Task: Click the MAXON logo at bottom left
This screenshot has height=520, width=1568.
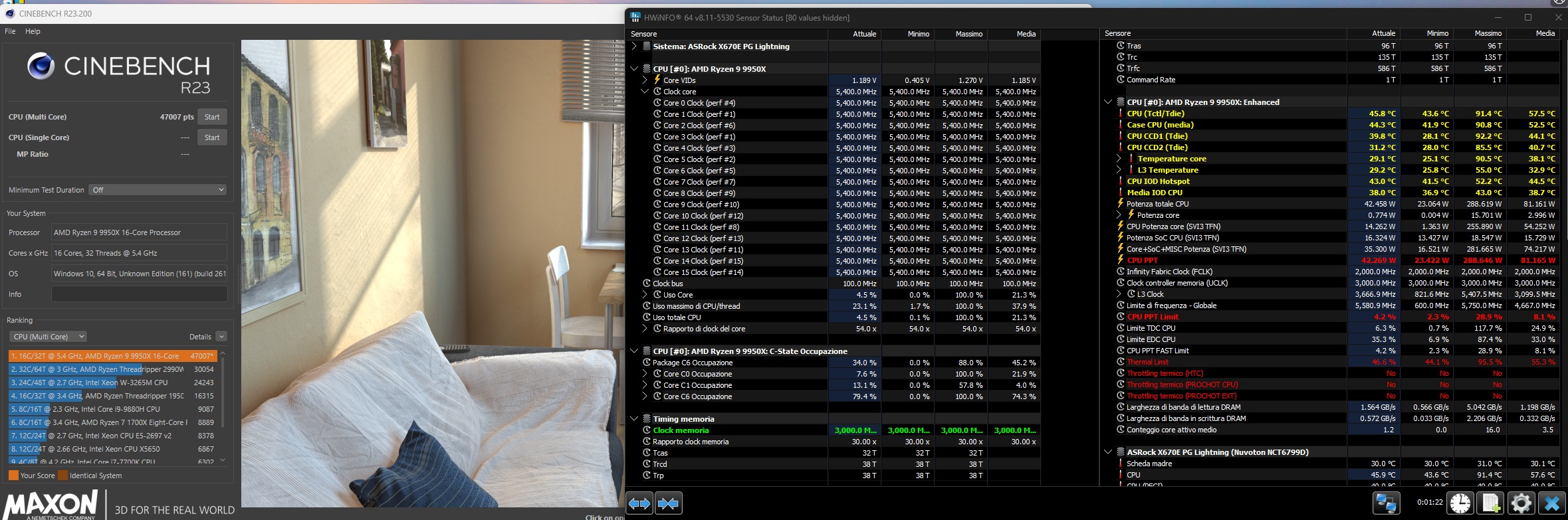Action: 52,505
